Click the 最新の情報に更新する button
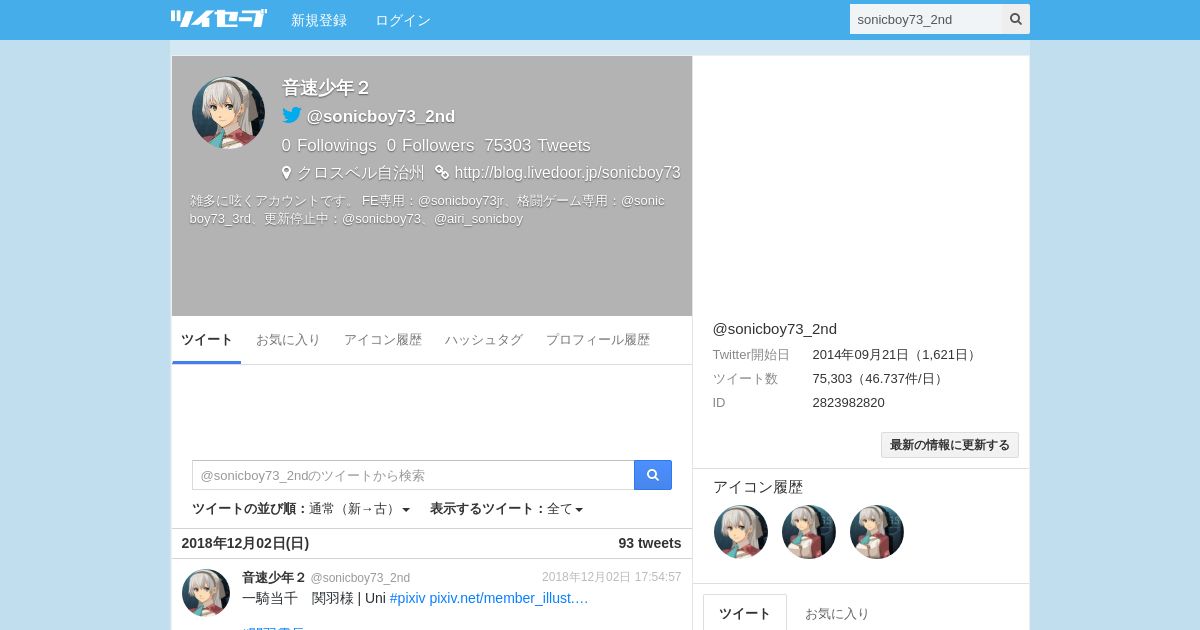The height and width of the screenshot is (630, 1200). [949, 445]
